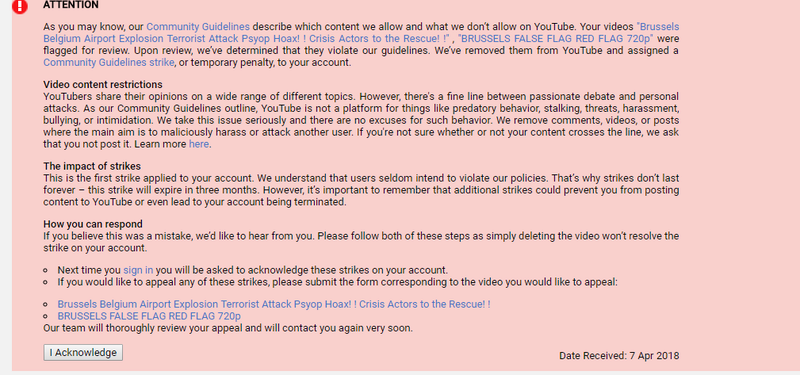The width and height of the screenshot is (800, 375).
Task: Click the I Acknowledge button
Action: (x=83, y=353)
